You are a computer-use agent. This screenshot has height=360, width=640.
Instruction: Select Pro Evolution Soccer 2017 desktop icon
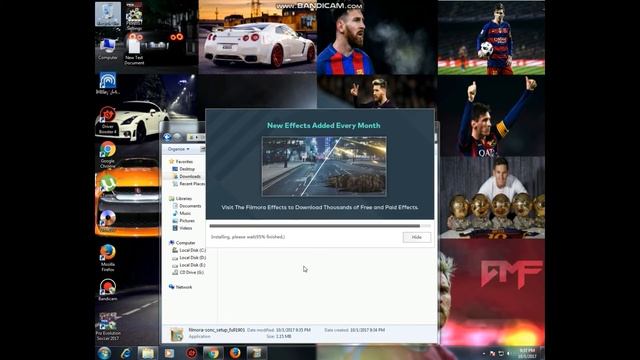(x=108, y=327)
